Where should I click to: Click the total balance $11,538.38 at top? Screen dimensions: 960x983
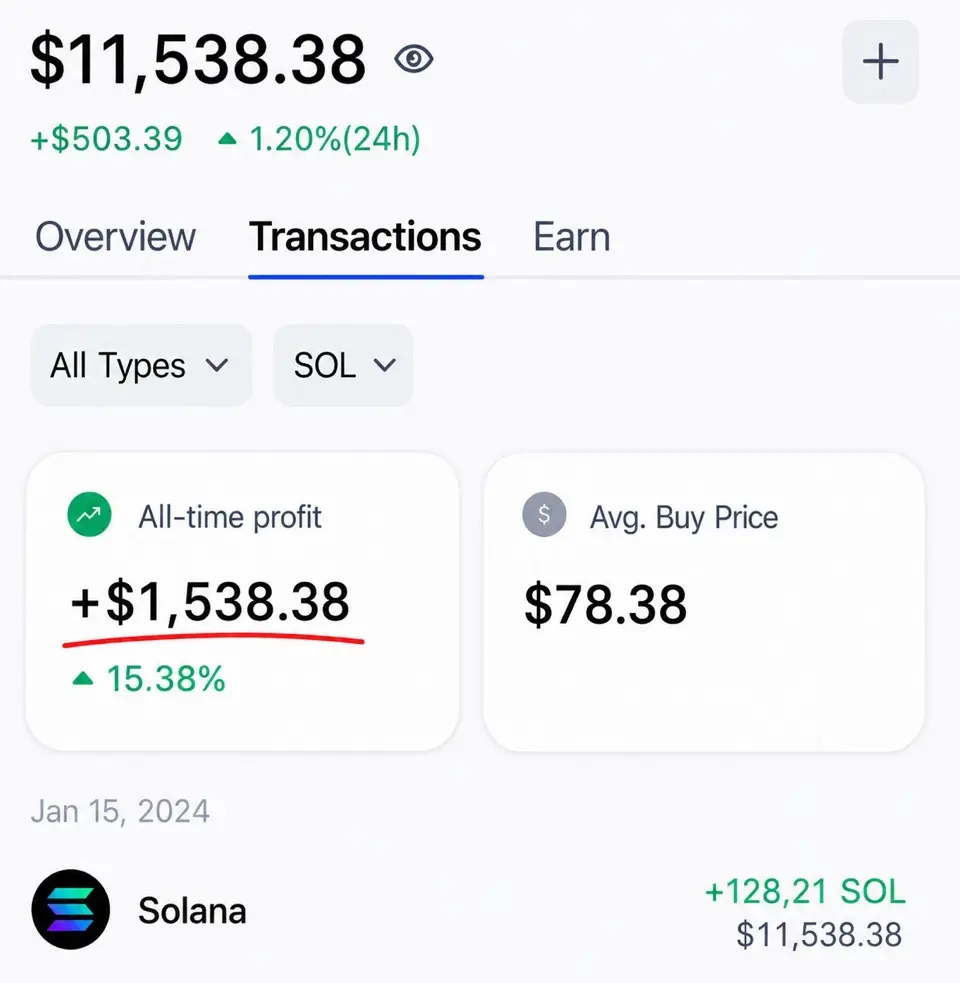(198, 60)
